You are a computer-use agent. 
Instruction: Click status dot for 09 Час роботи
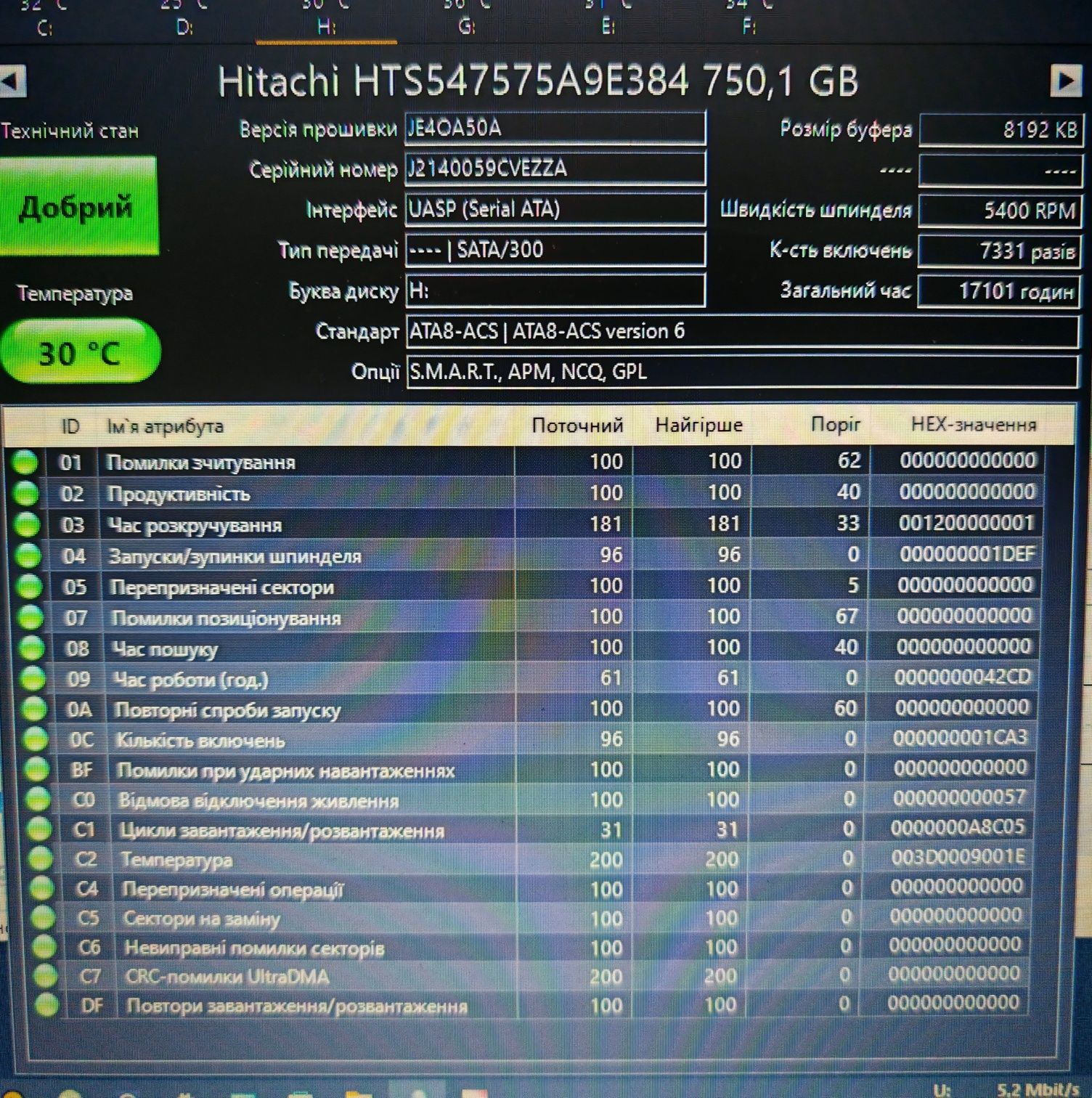coord(33,679)
